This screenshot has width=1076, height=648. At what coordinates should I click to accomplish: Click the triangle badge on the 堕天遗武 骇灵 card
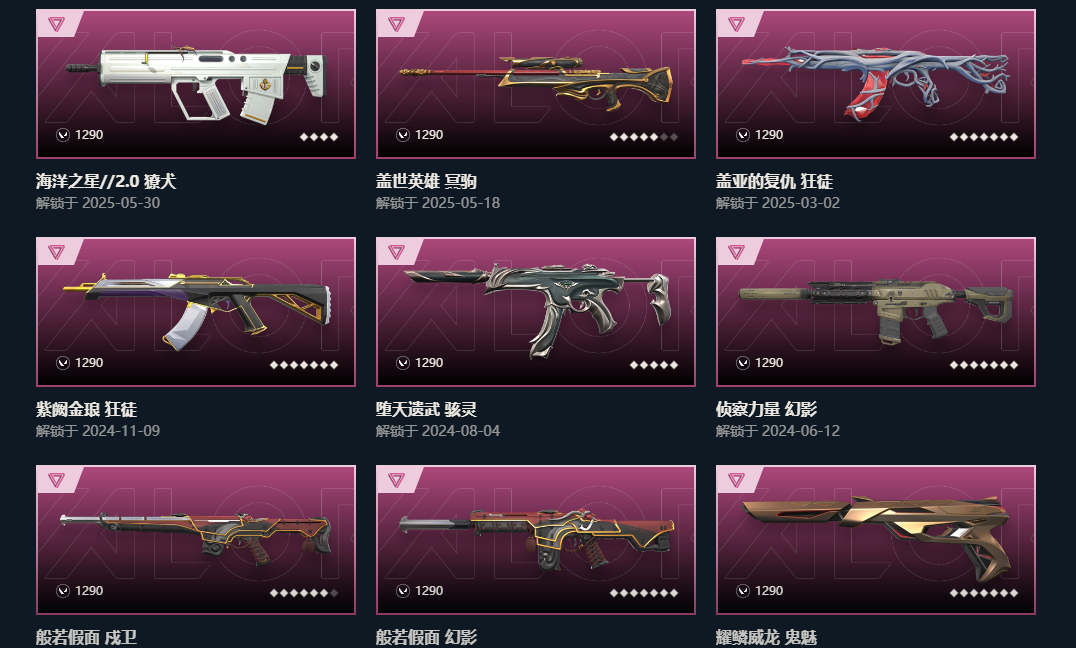pos(396,253)
